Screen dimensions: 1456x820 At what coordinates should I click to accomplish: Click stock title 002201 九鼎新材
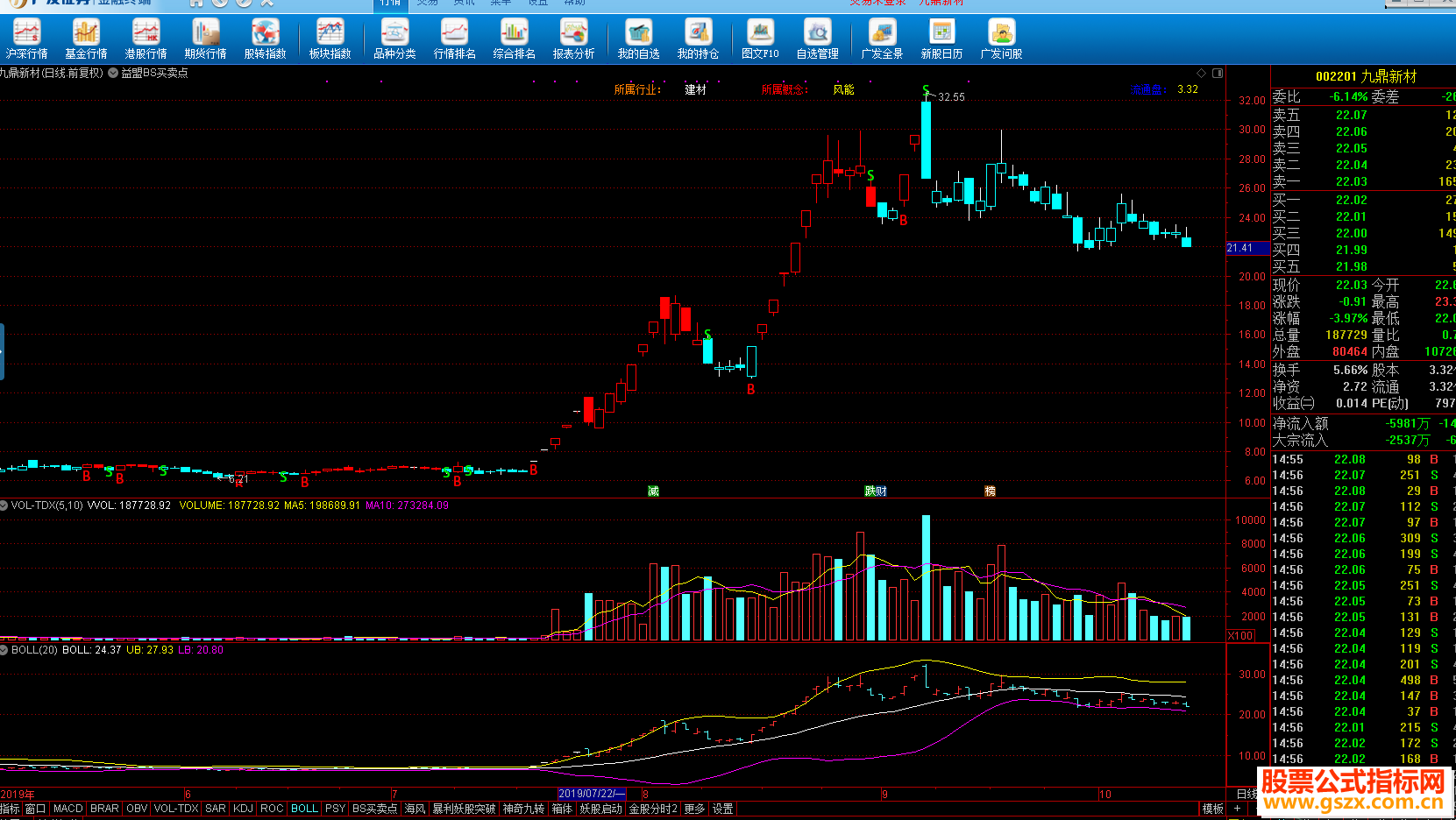[x=1366, y=76]
